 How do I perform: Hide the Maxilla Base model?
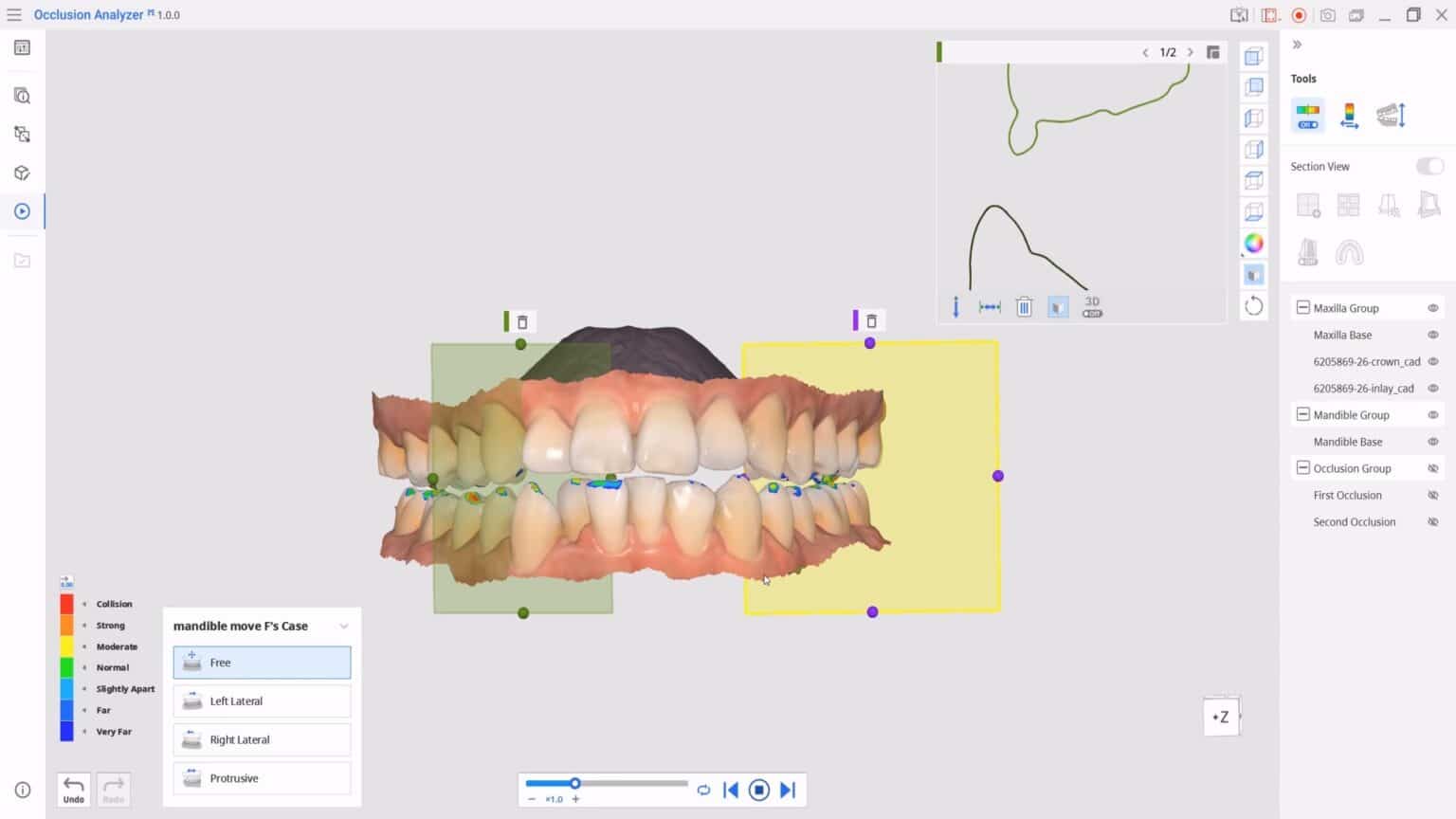coord(1431,335)
